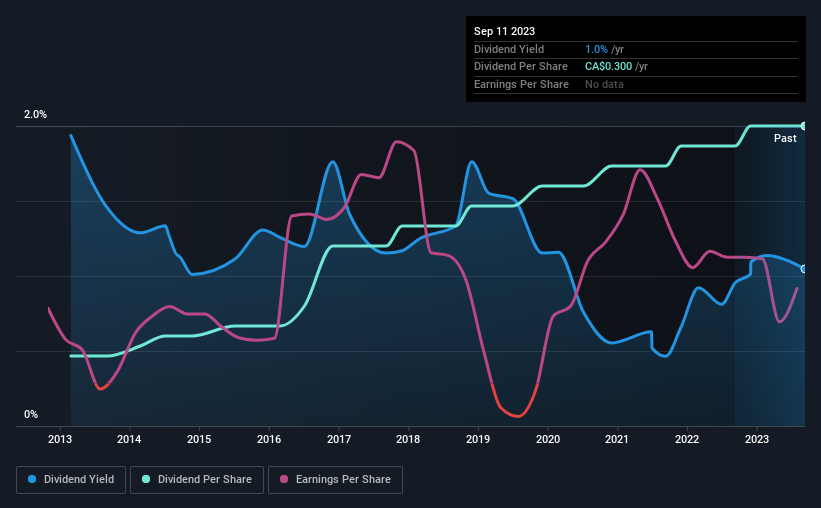Click the 2.0% y-axis label
Screen dimensions: 821x508
click(35, 114)
